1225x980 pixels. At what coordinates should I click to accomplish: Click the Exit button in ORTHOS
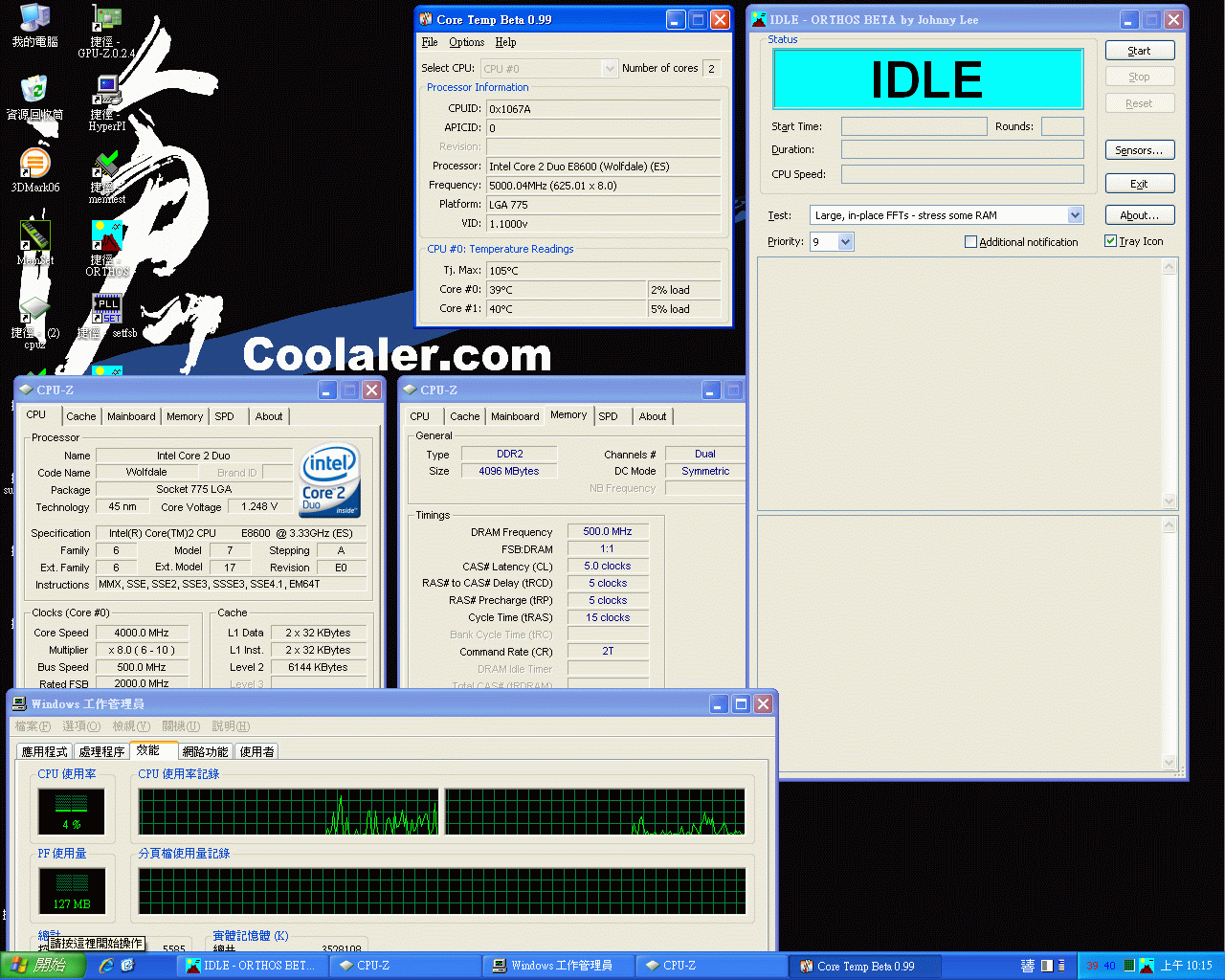(1139, 184)
